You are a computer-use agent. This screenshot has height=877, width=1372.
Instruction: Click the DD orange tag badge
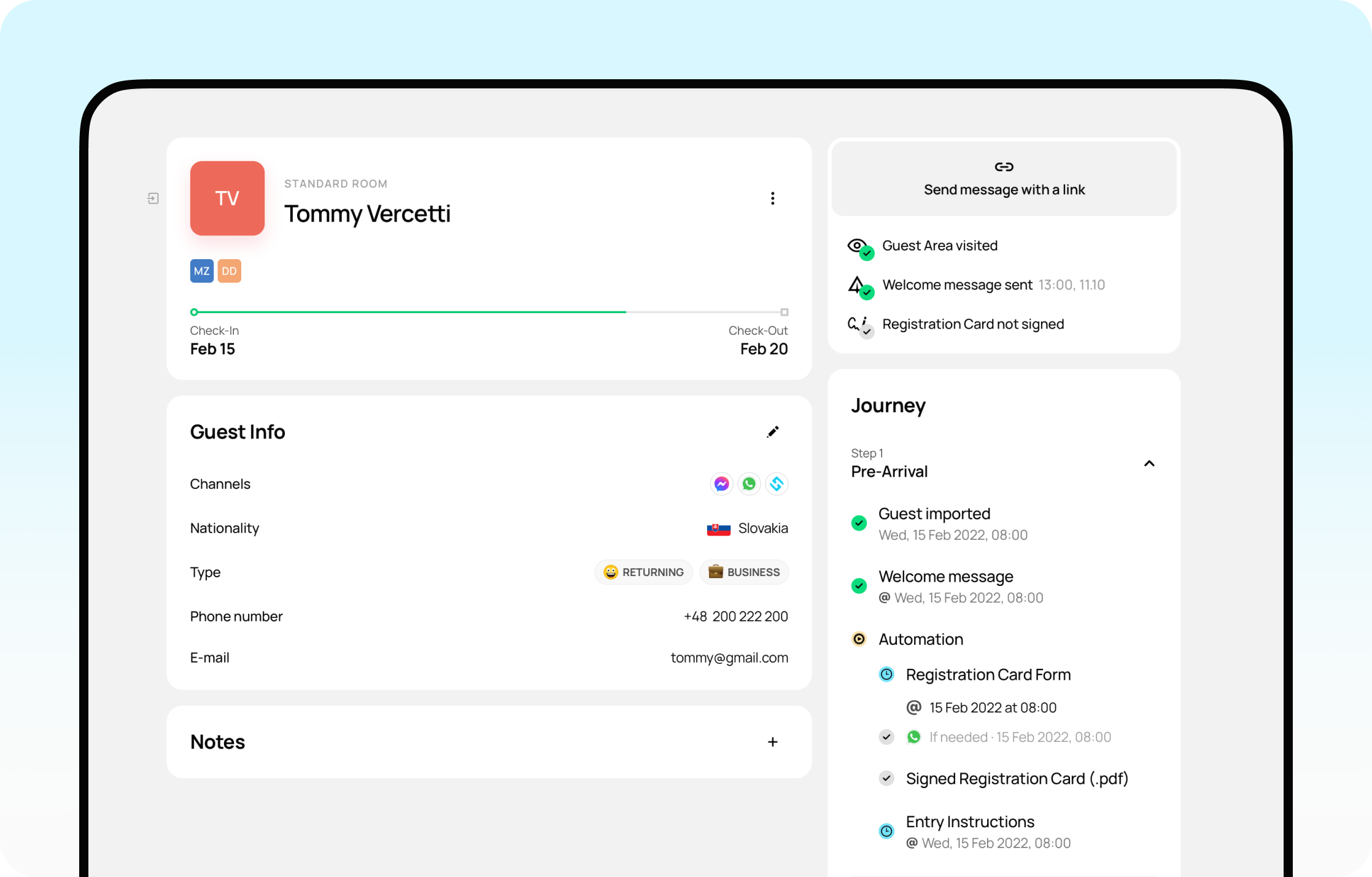point(229,271)
